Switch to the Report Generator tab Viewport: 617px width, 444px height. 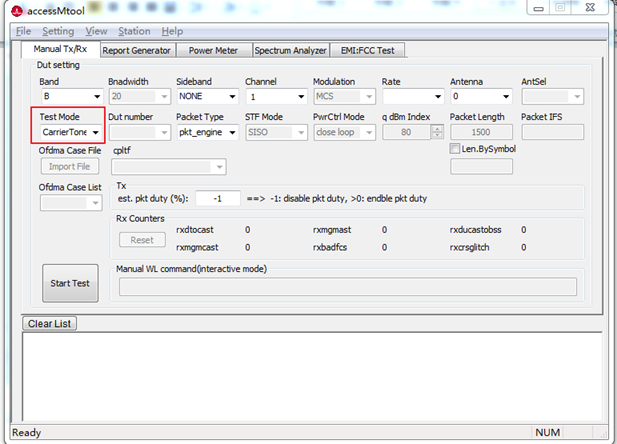[137, 50]
